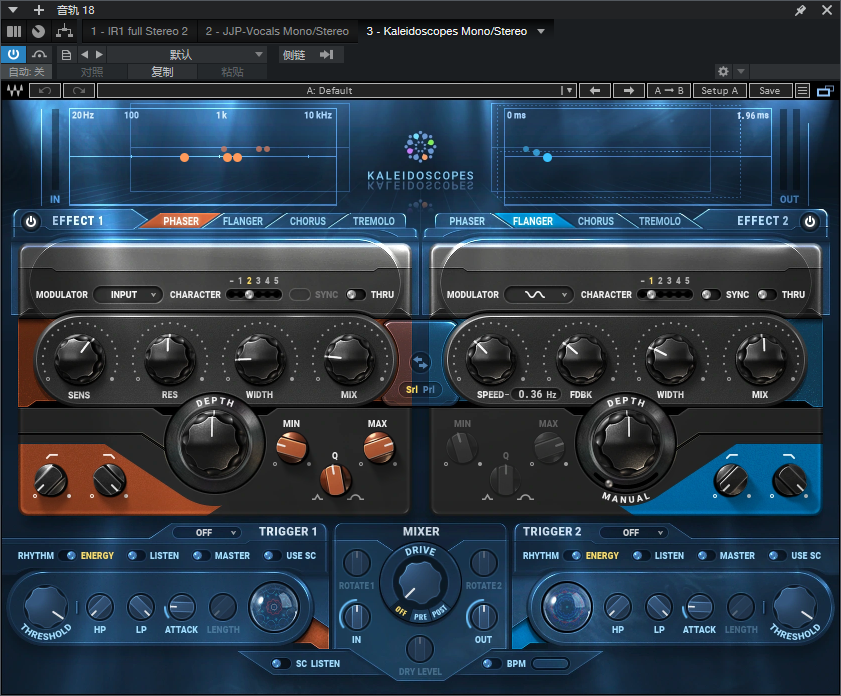Click the A to B copy button
This screenshot has height=696, width=841.
[x=668, y=91]
